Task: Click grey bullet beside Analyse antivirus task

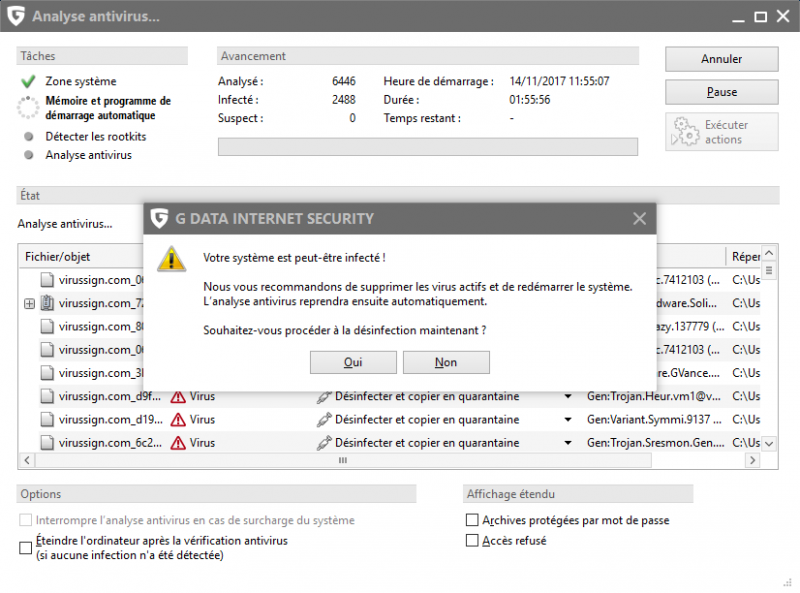Action: tap(29, 155)
